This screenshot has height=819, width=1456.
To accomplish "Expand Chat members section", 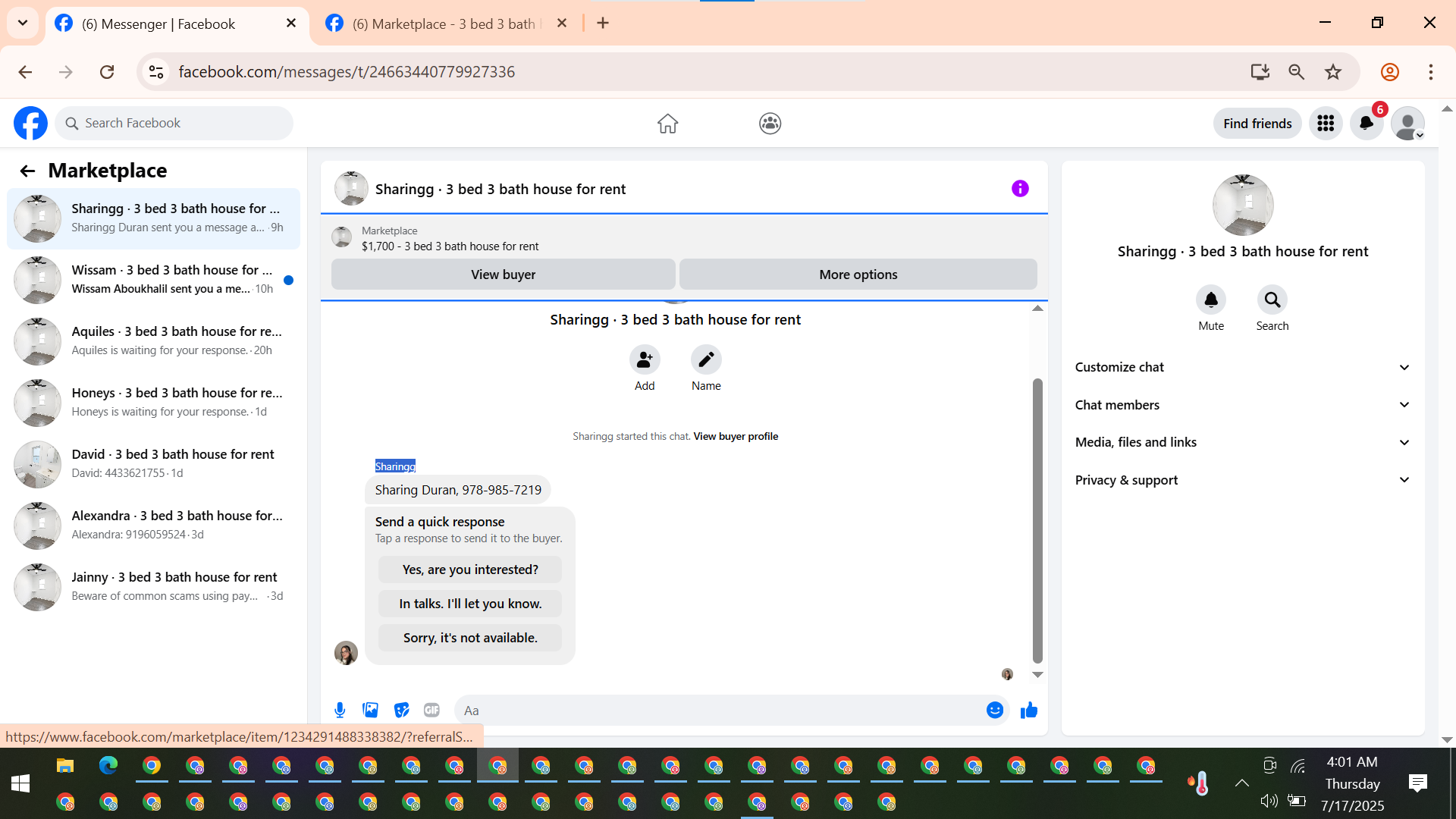I will click(1243, 405).
